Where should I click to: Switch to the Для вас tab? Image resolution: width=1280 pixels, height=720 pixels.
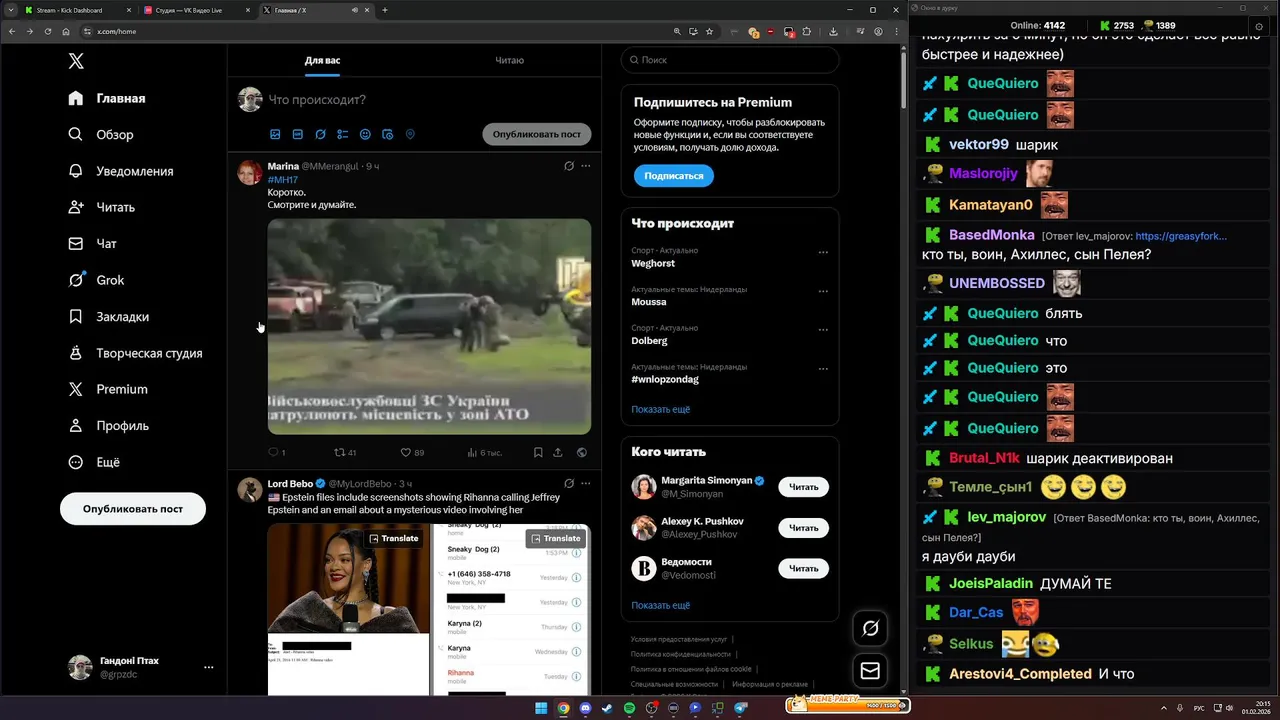(322, 60)
